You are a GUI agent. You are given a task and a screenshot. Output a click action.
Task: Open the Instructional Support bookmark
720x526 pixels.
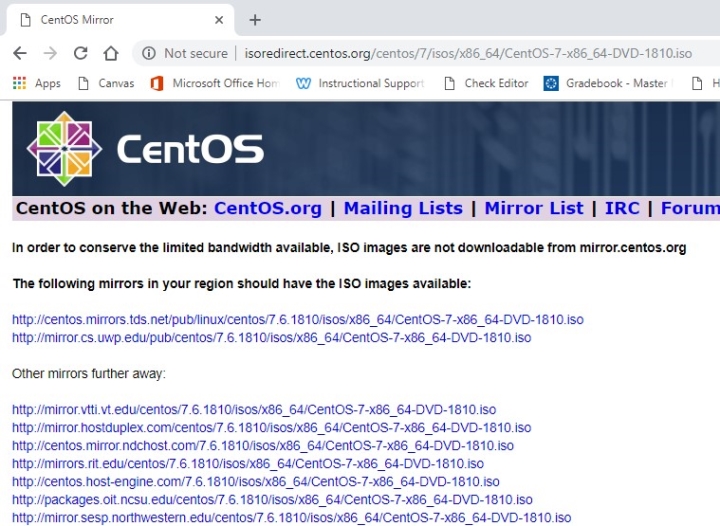[x=361, y=83]
